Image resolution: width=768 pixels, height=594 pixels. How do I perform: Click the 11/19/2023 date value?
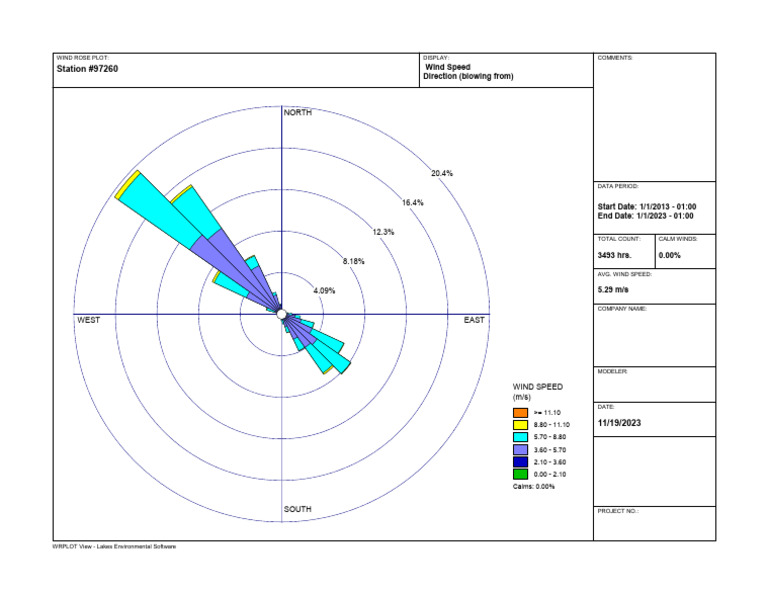[619, 423]
